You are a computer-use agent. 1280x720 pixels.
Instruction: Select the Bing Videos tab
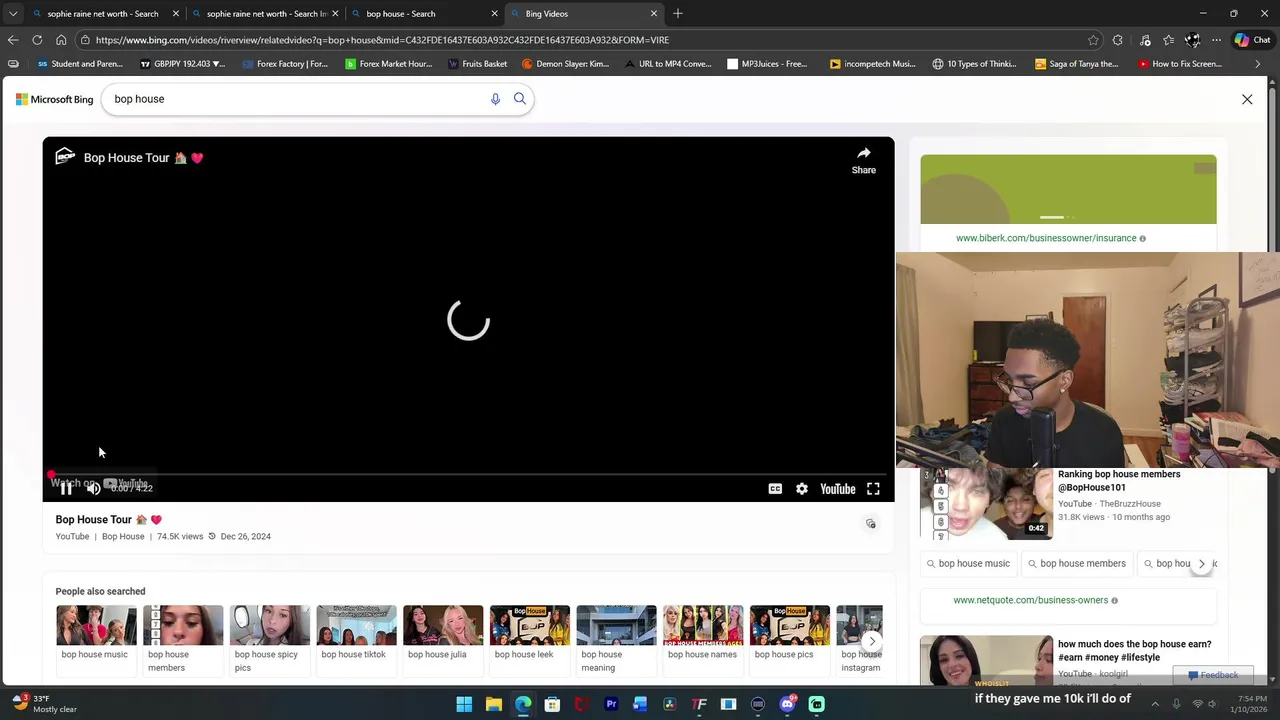click(585, 14)
